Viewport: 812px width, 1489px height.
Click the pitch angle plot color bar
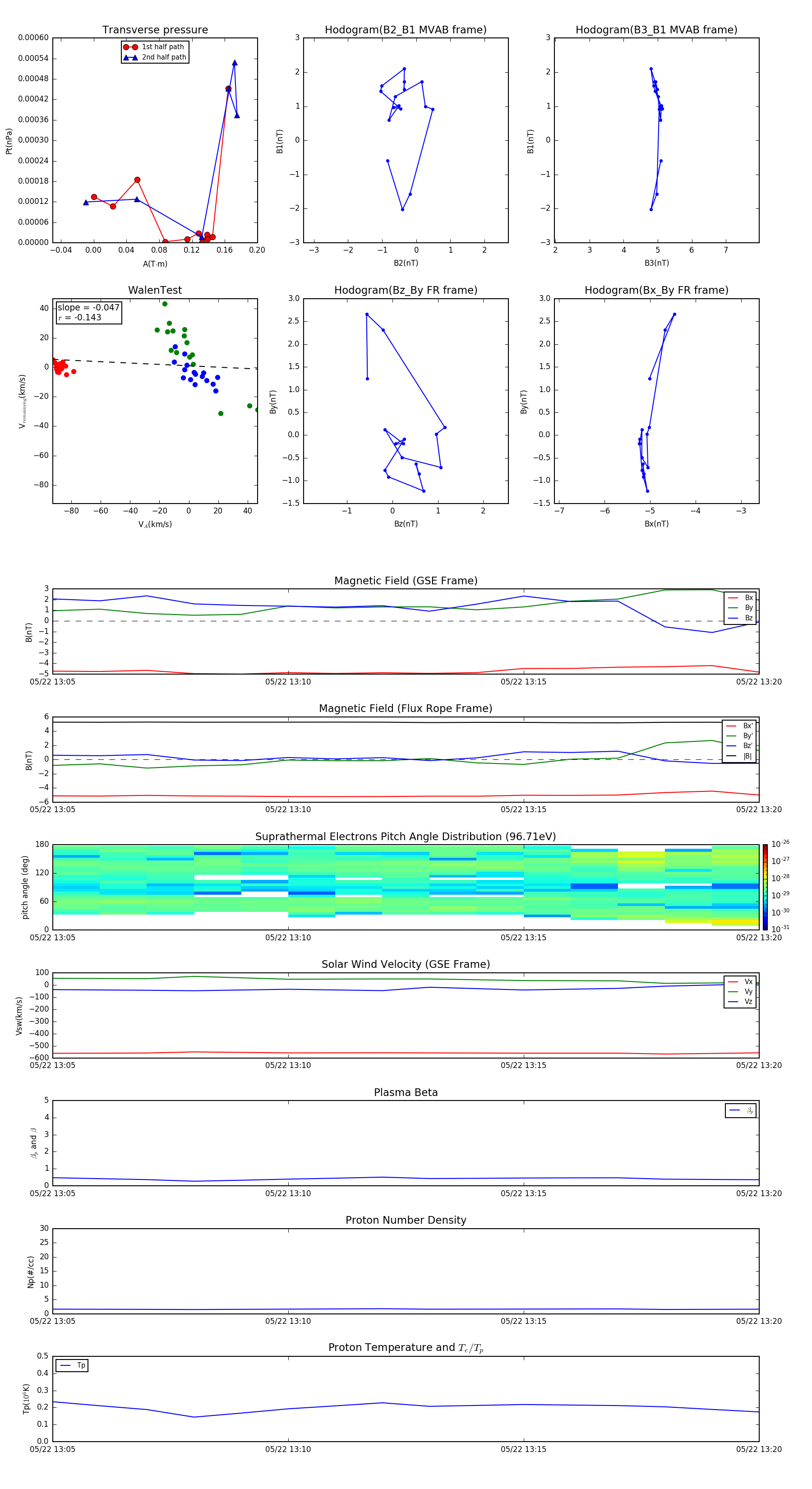click(765, 887)
